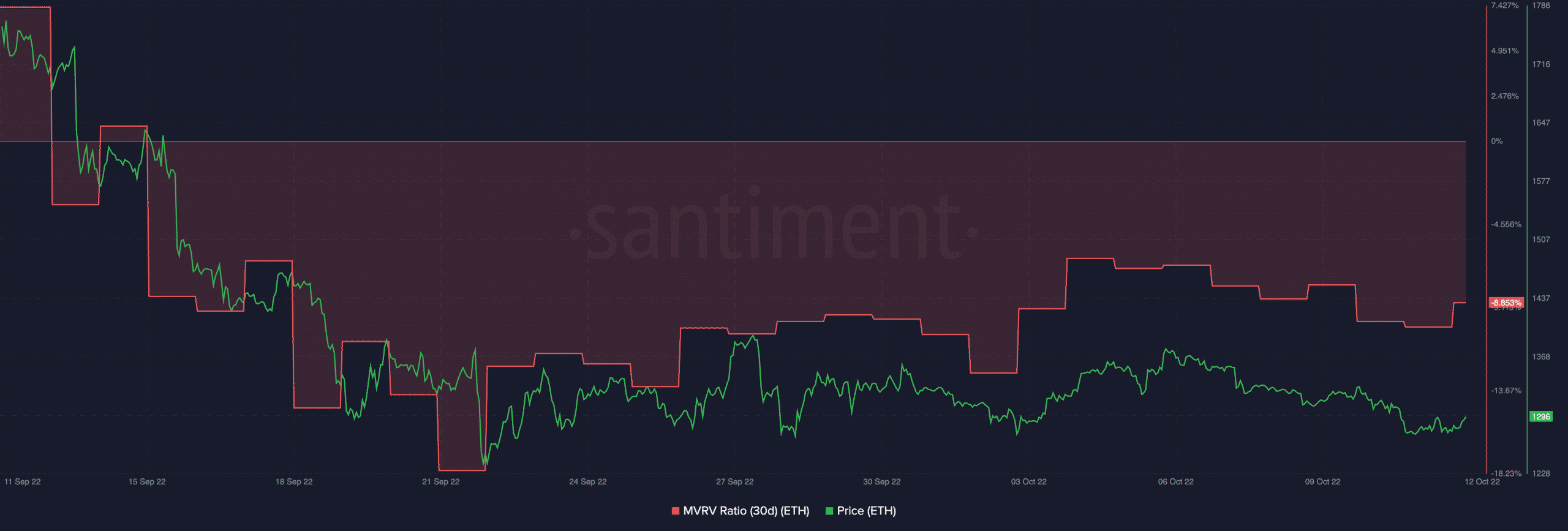The width and height of the screenshot is (1568, 531).
Task: Click the 1716 price axis label
Action: point(1541,64)
